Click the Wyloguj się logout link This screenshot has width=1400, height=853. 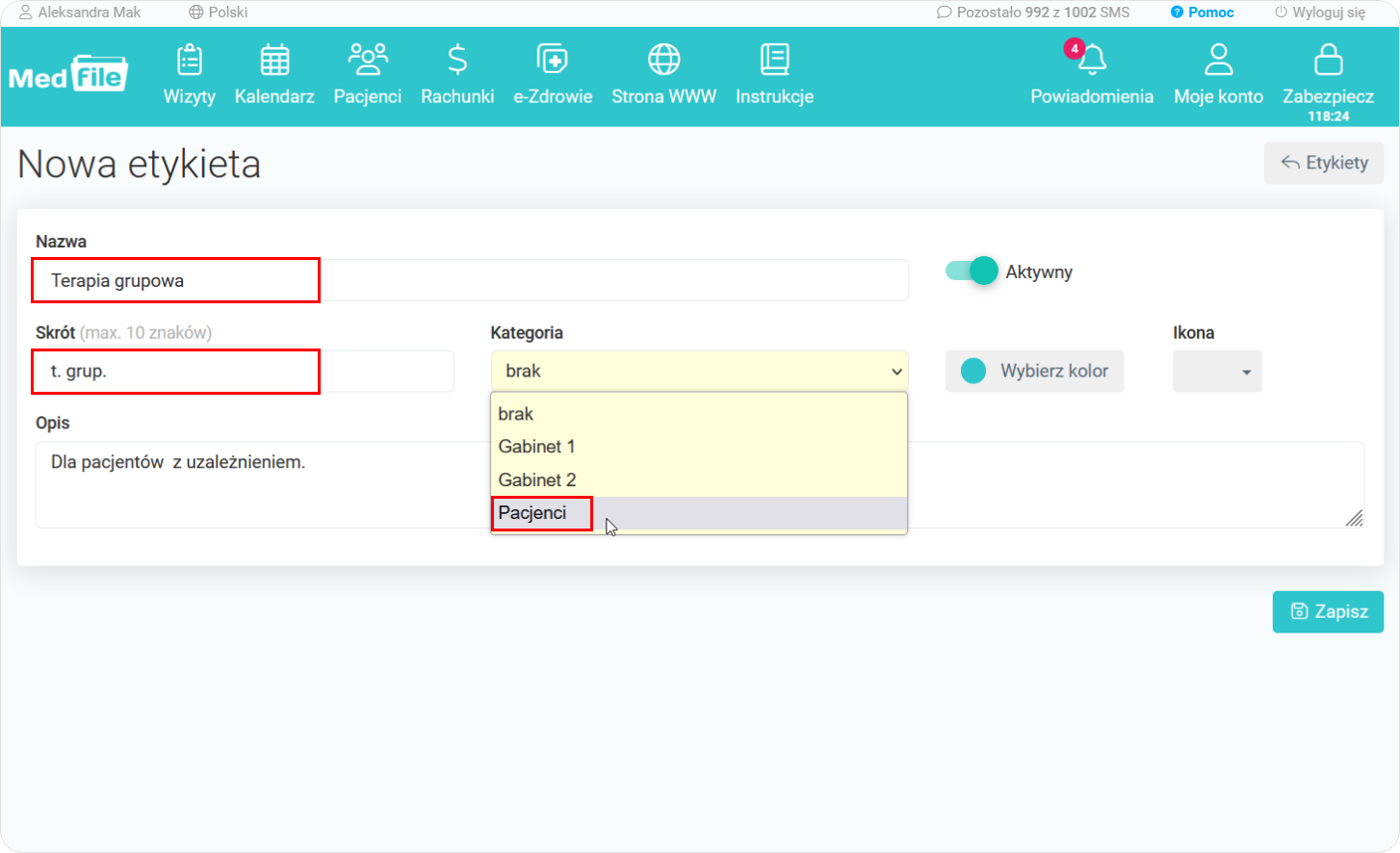[1320, 13]
